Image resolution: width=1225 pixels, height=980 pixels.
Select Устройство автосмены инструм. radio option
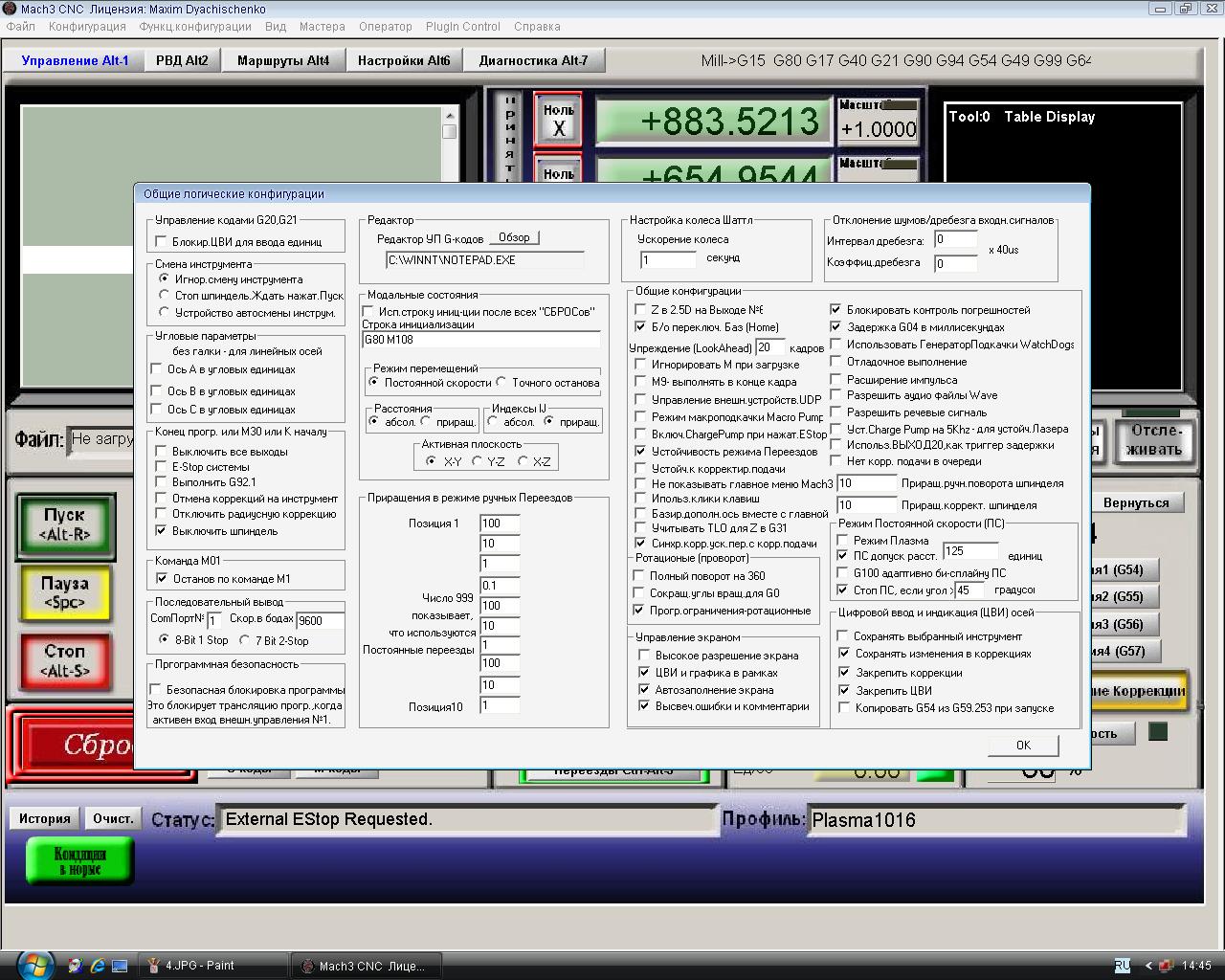165,313
